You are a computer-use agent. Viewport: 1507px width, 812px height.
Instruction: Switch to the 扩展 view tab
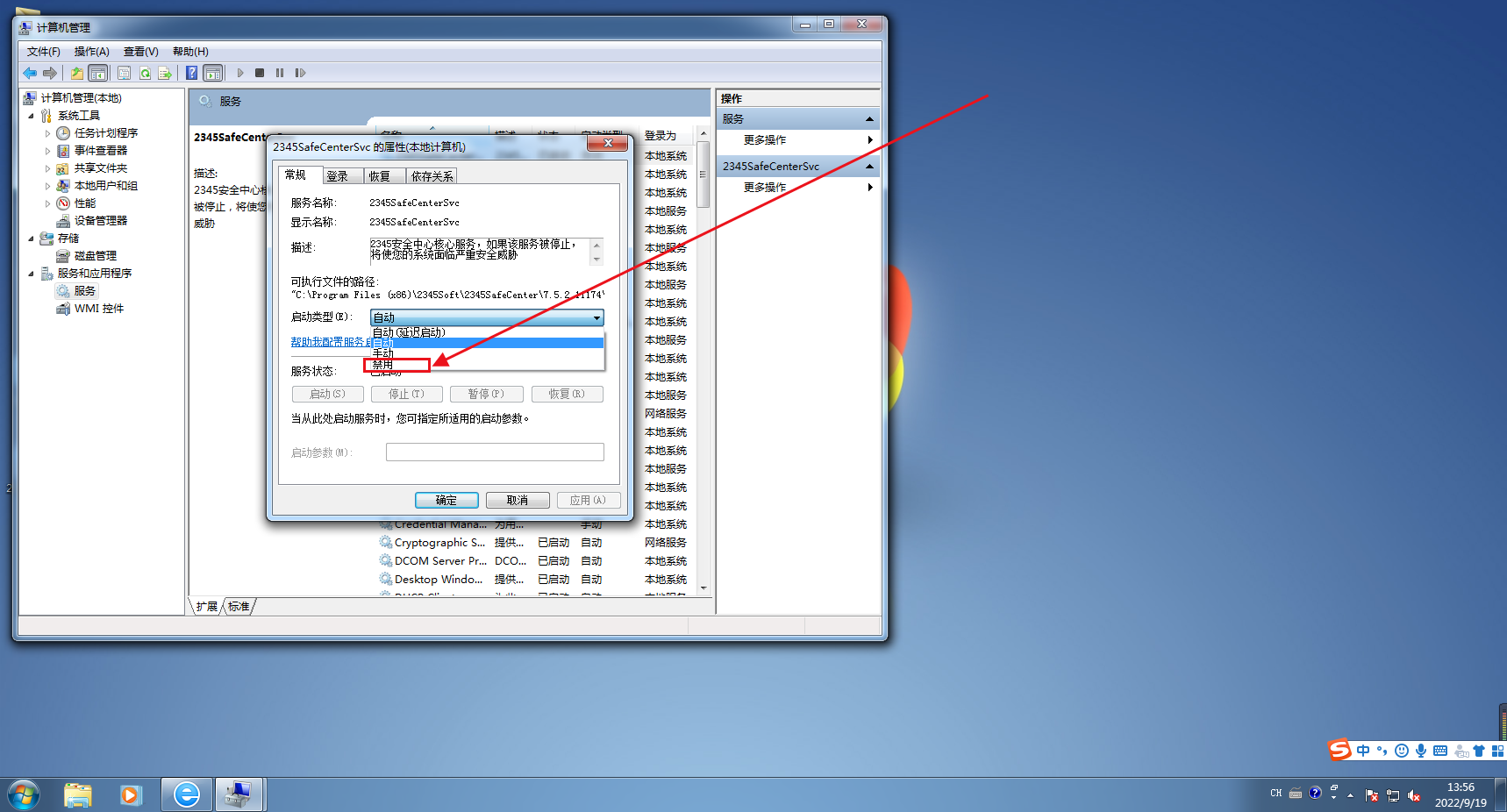pos(206,607)
